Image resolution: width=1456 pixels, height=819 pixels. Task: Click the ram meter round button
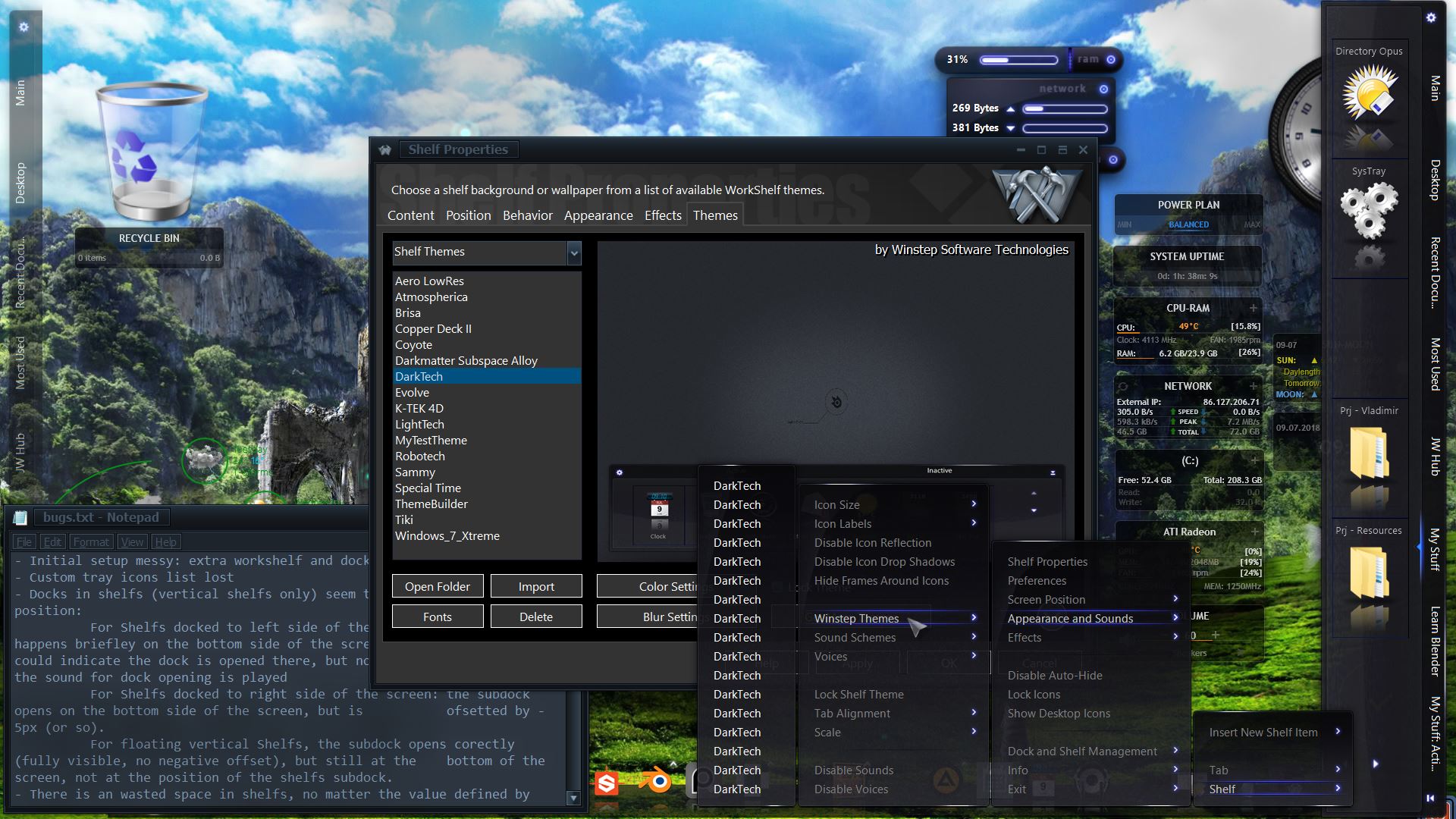(x=1111, y=59)
